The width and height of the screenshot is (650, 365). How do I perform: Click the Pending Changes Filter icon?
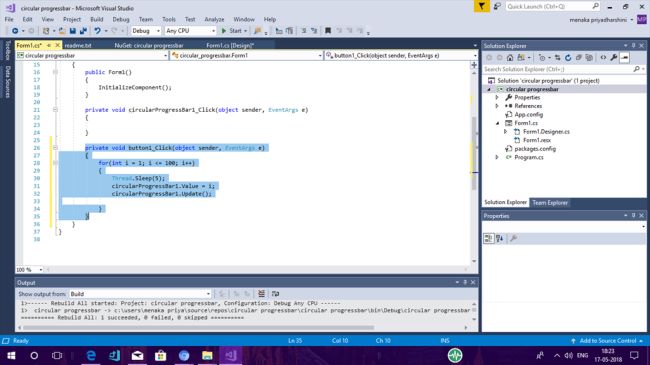click(541, 58)
